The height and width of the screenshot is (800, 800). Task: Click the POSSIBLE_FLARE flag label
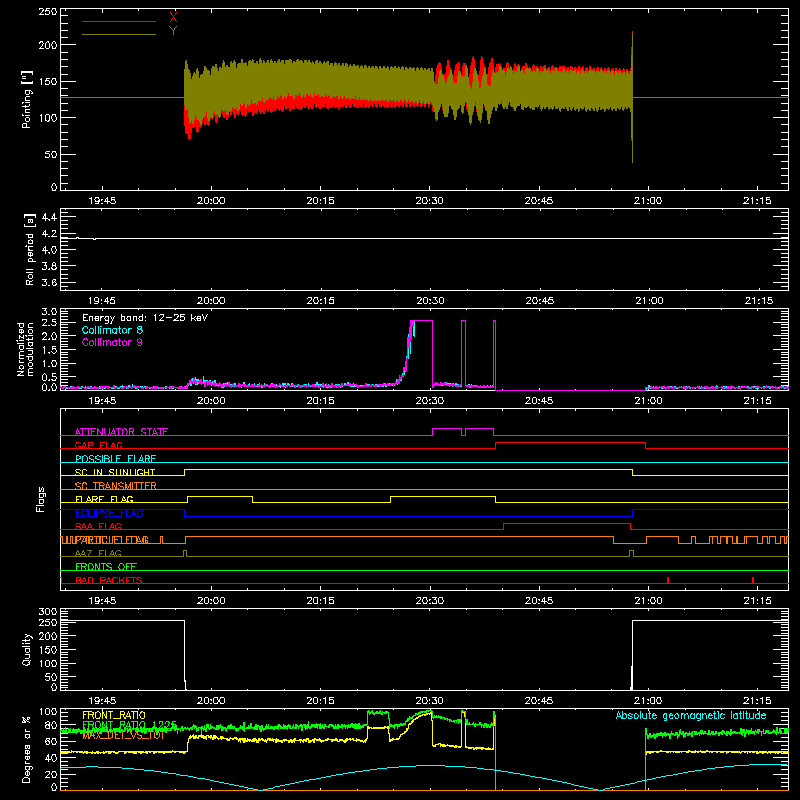pyautogui.click(x=115, y=459)
